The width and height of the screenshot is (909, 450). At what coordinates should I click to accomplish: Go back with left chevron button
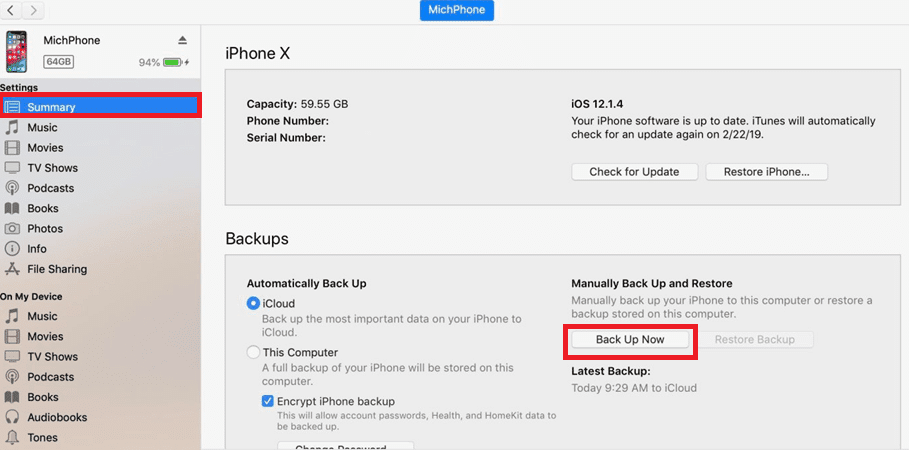click(x=12, y=10)
